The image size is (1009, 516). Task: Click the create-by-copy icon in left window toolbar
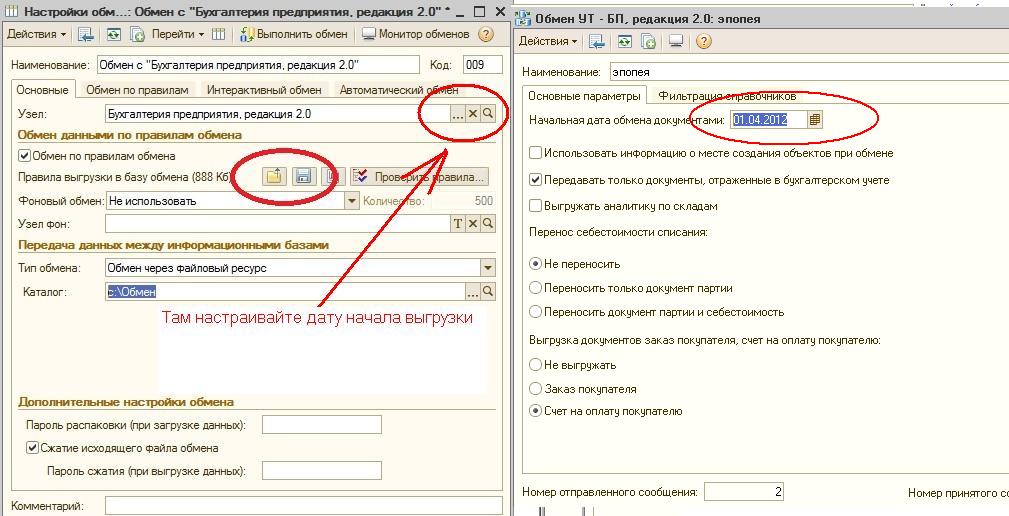137,35
